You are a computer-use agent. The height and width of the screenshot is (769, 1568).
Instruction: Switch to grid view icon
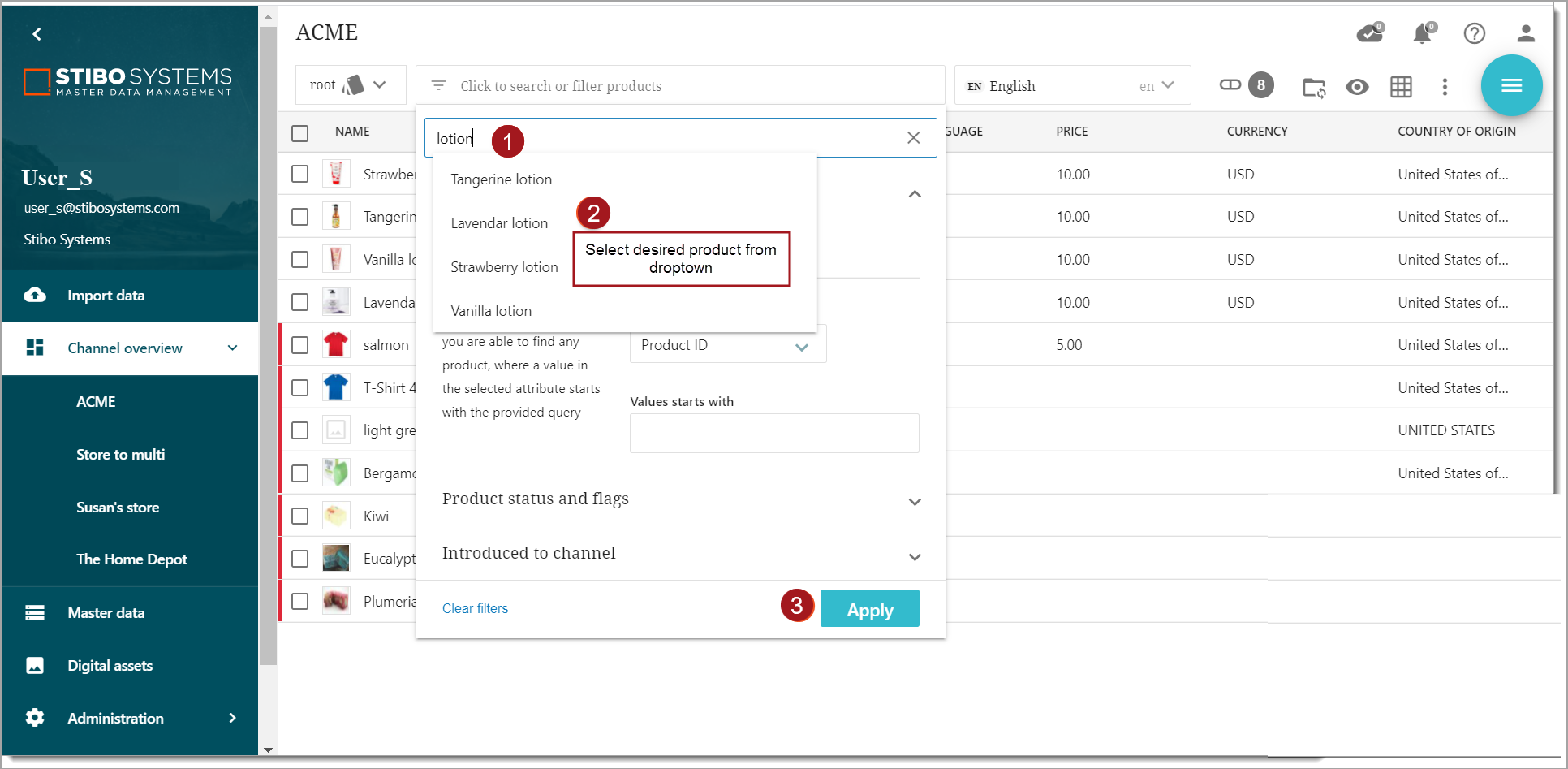pos(1401,87)
